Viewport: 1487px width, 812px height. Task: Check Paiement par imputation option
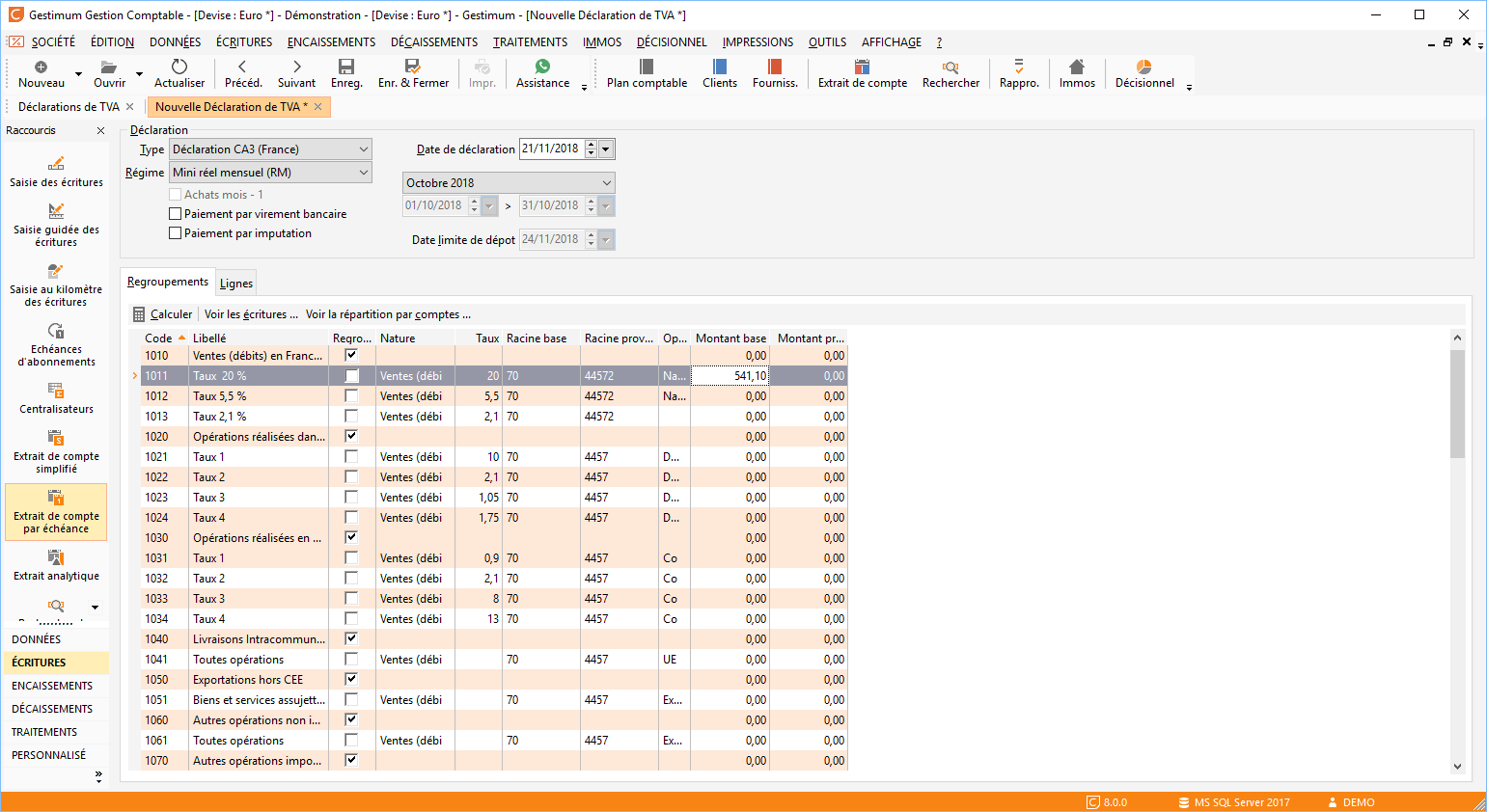(176, 233)
